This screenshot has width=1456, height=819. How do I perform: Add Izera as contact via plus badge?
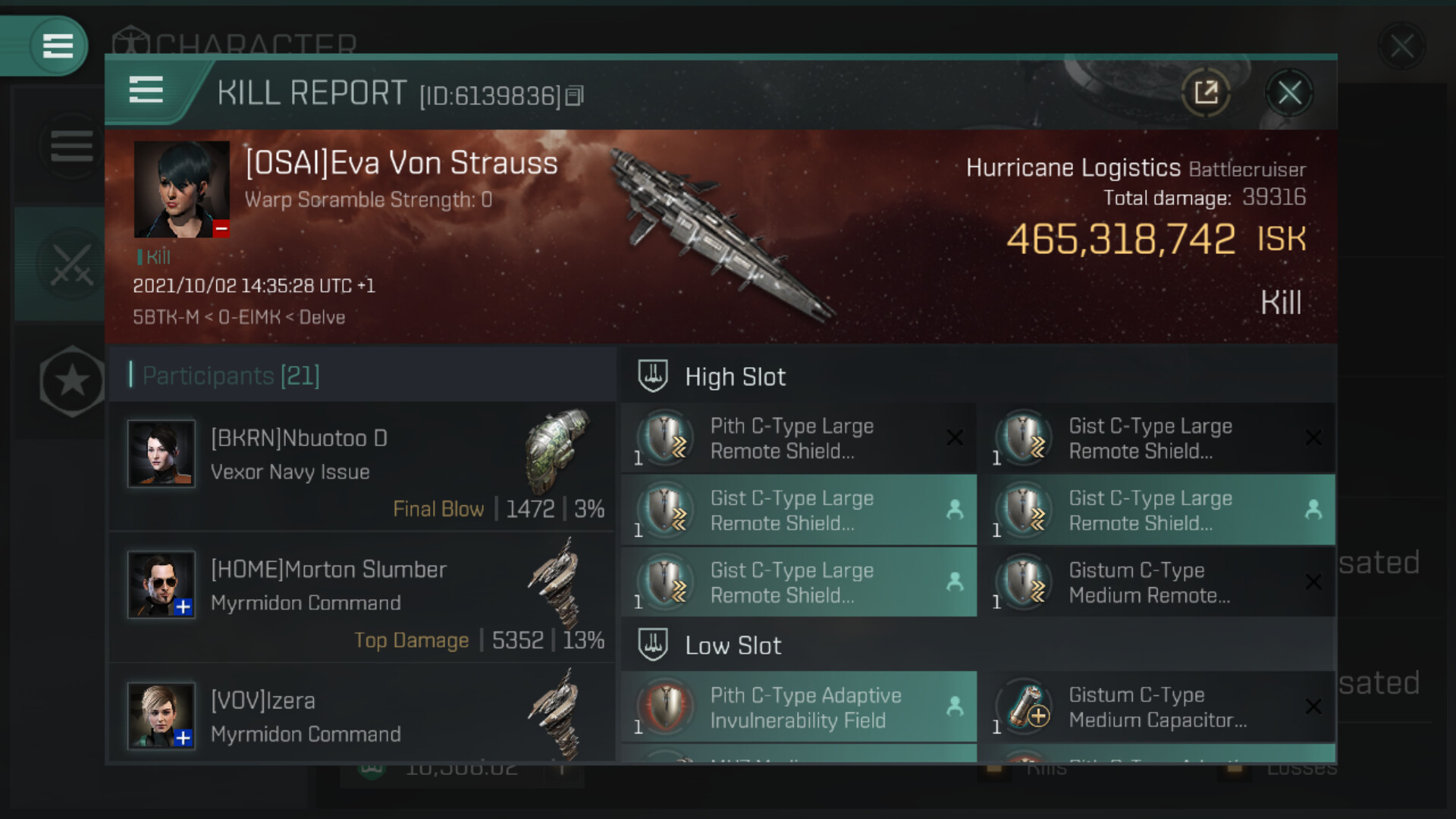click(x=183, y=738)
